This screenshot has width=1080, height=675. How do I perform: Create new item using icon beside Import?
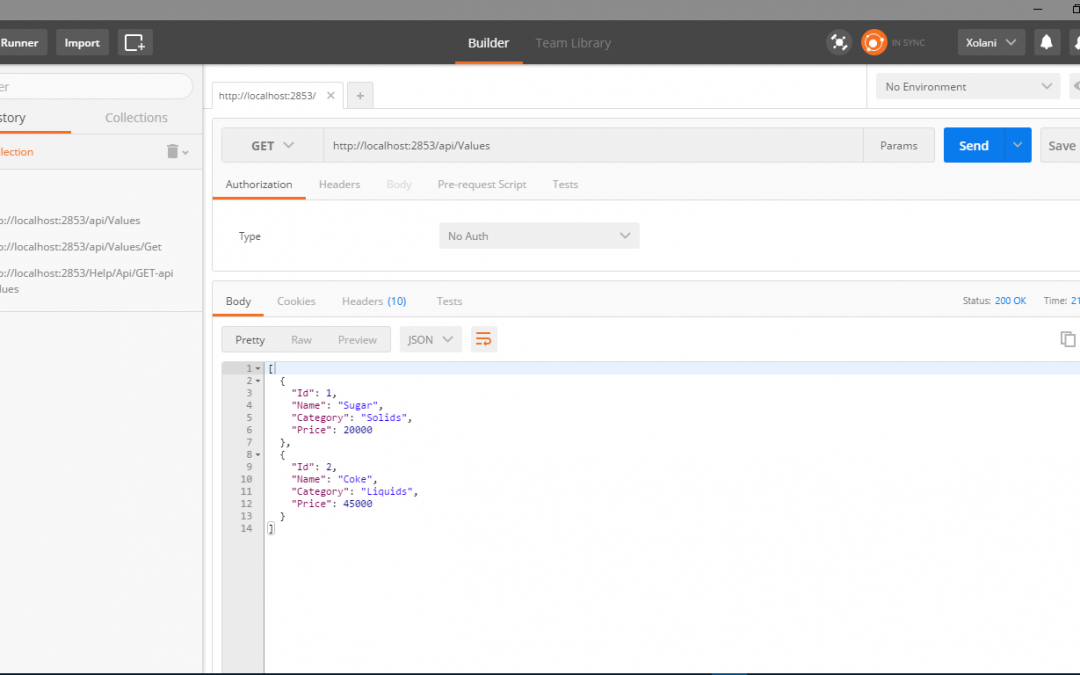(134, 42)
